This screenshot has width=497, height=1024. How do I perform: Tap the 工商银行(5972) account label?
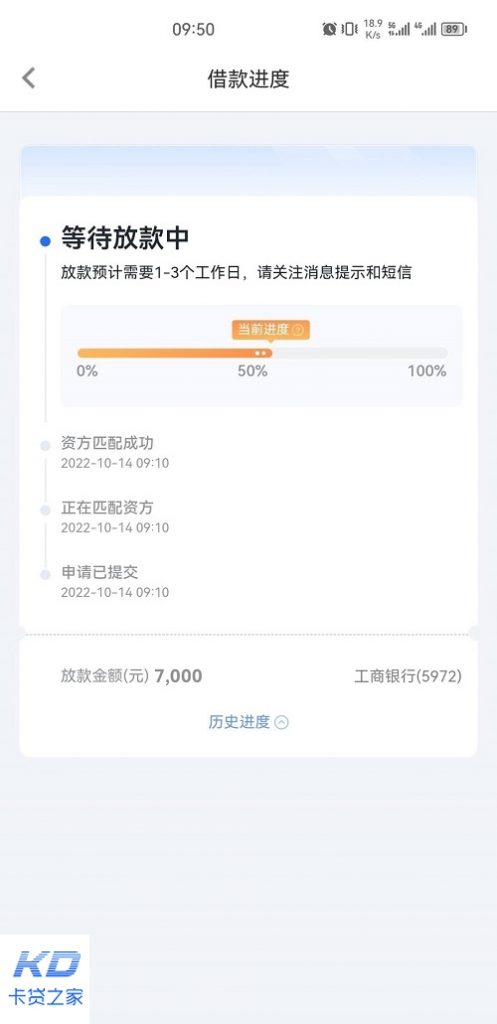coord(408,677)
